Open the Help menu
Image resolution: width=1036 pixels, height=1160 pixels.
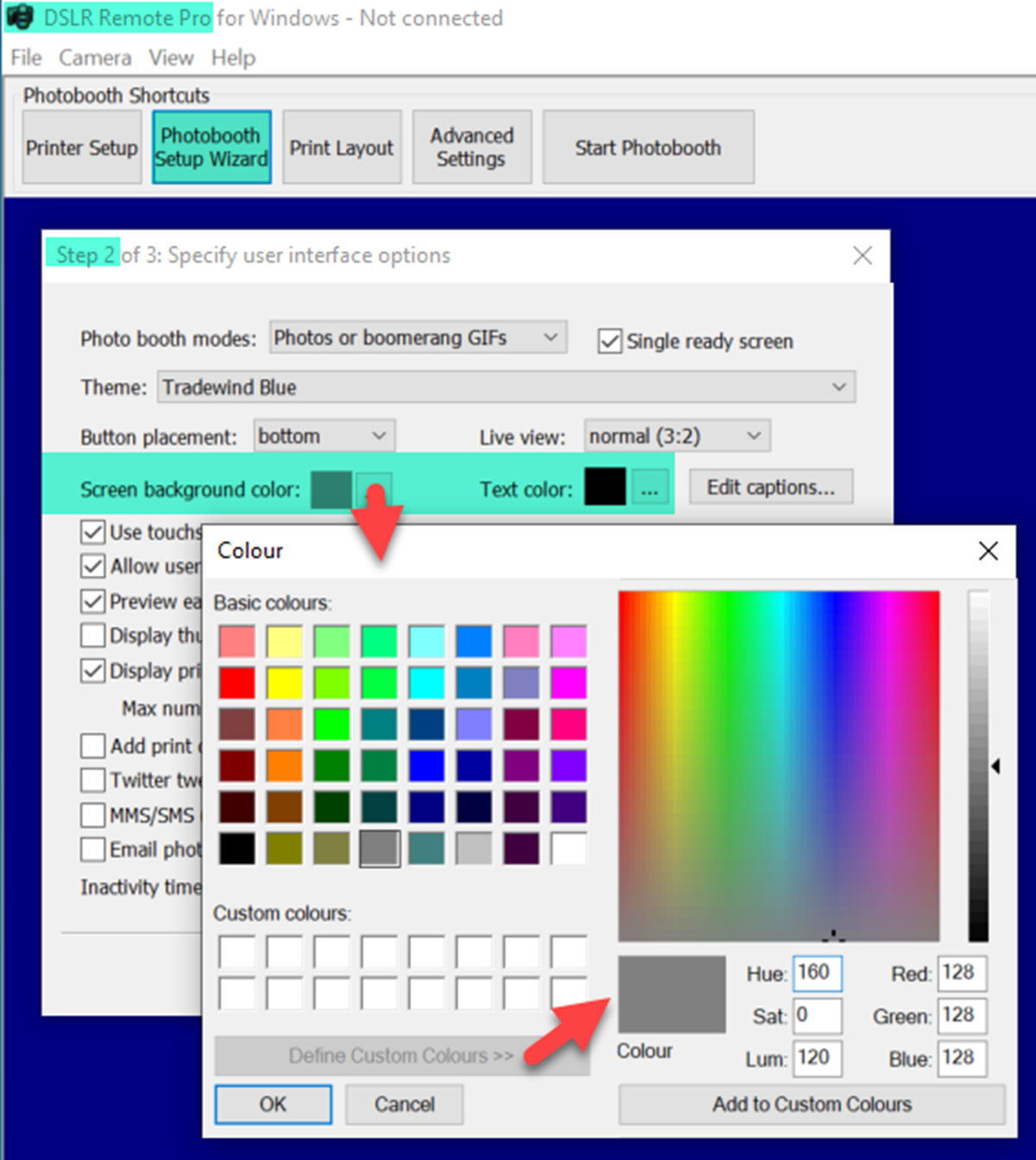(x=233, y=58)
